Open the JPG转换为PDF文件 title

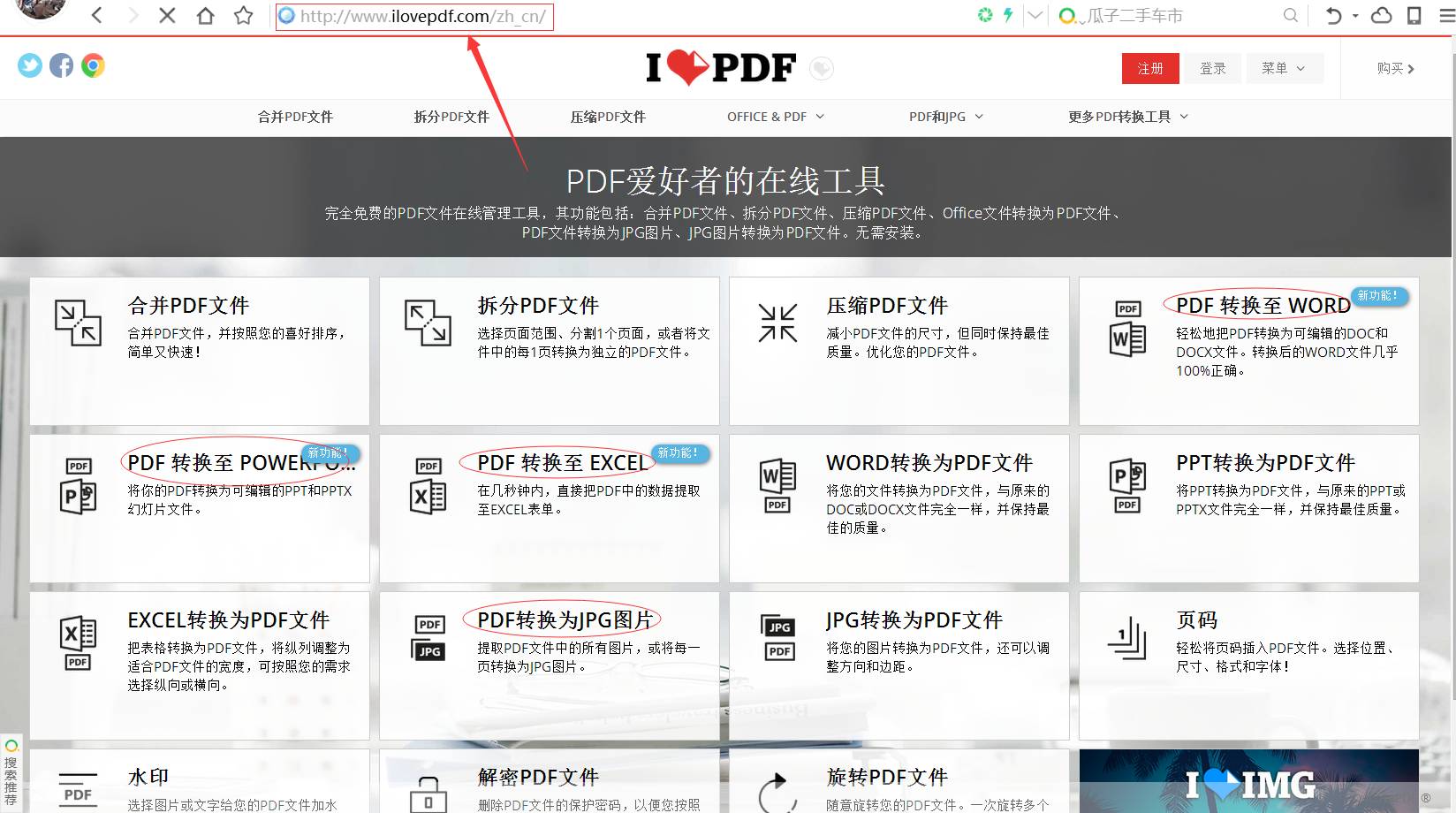(x=914, y=620)
